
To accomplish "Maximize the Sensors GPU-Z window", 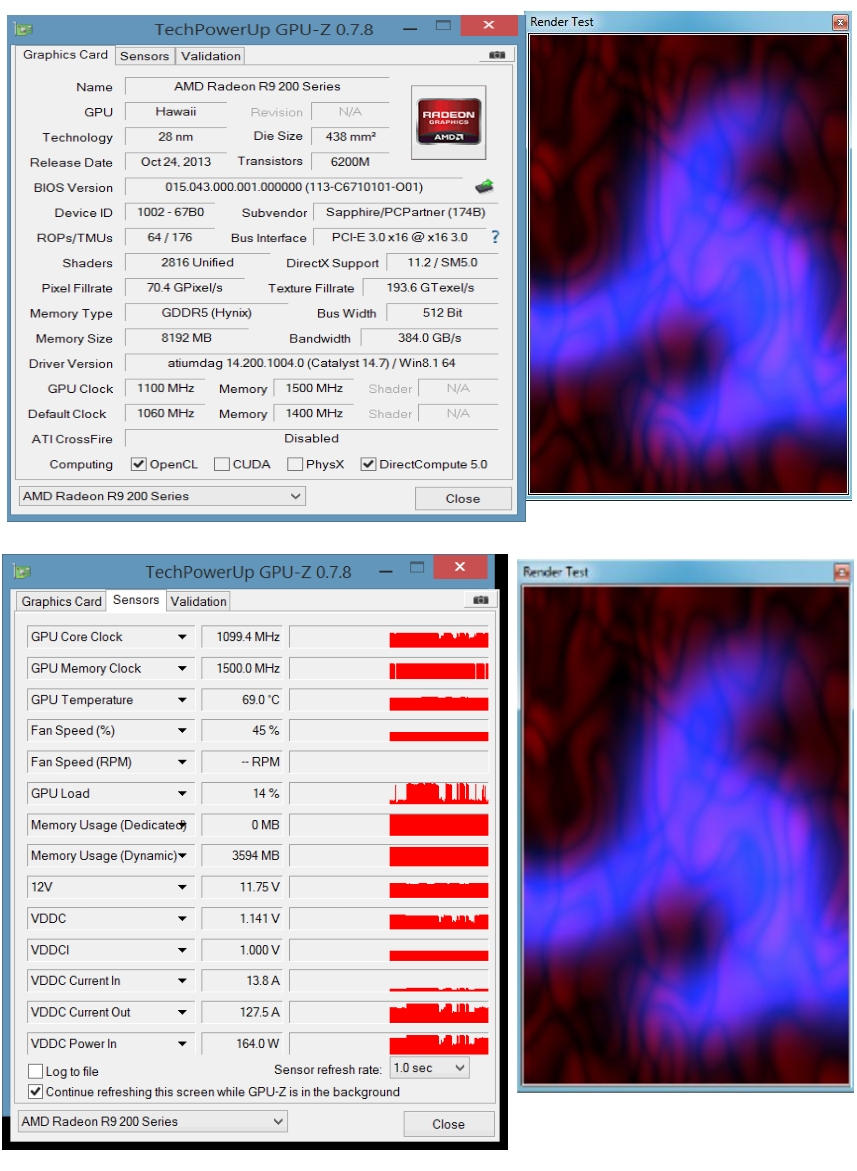I will click(x=417, y=568).
